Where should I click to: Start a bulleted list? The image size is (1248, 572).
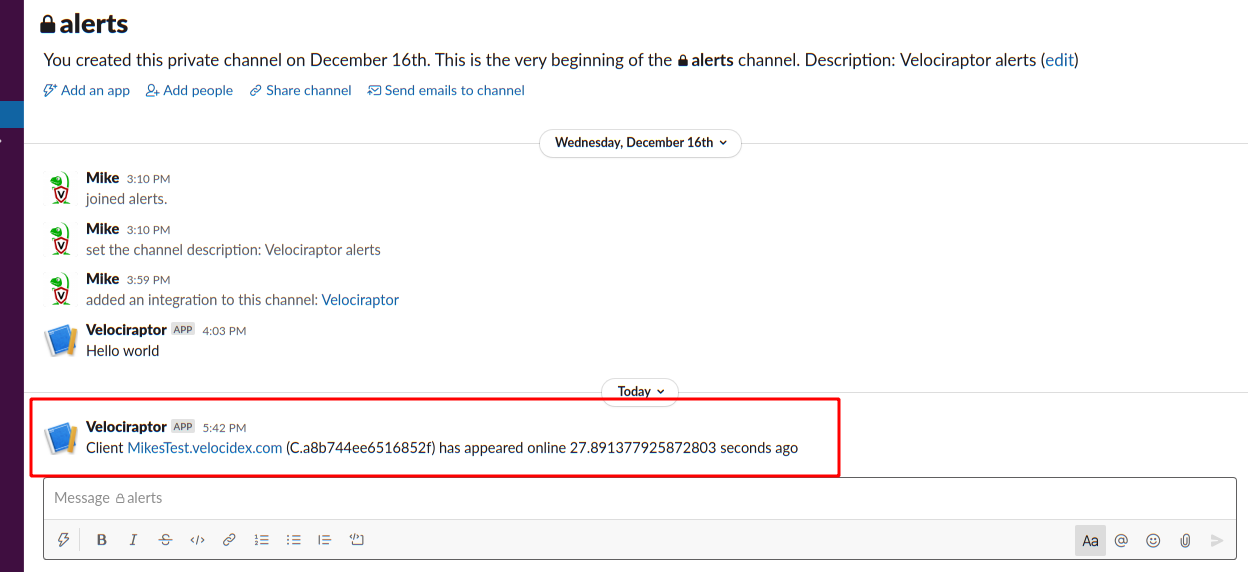[294, 540]
